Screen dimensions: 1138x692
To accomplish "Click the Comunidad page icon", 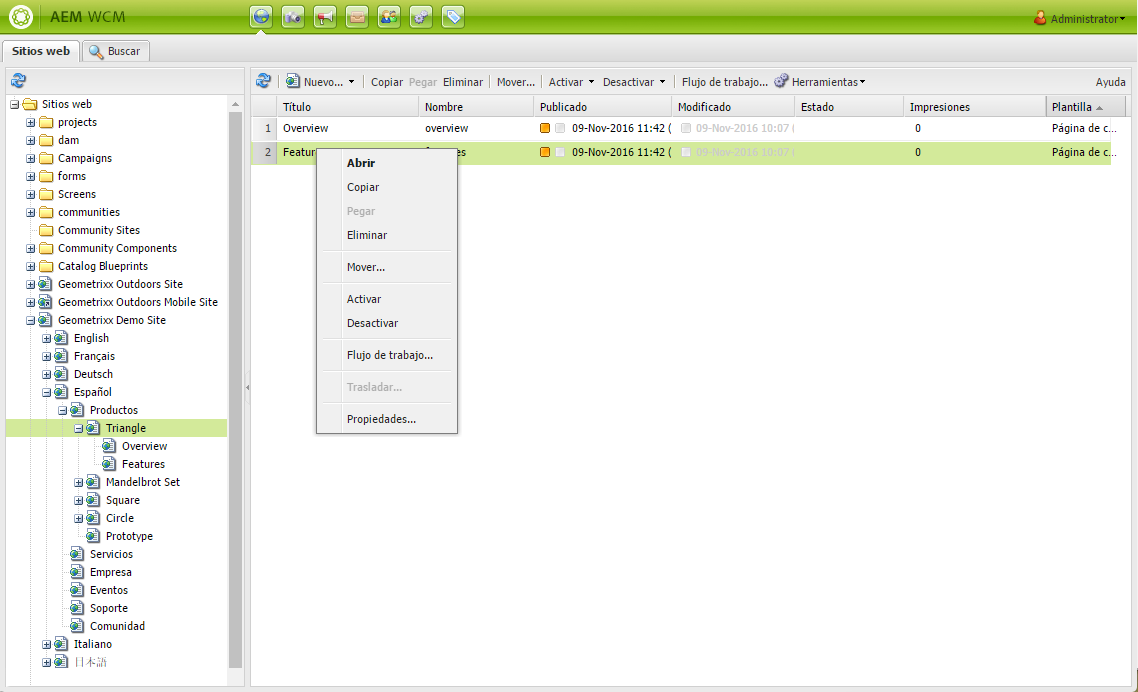I will [x=77, y=626].
